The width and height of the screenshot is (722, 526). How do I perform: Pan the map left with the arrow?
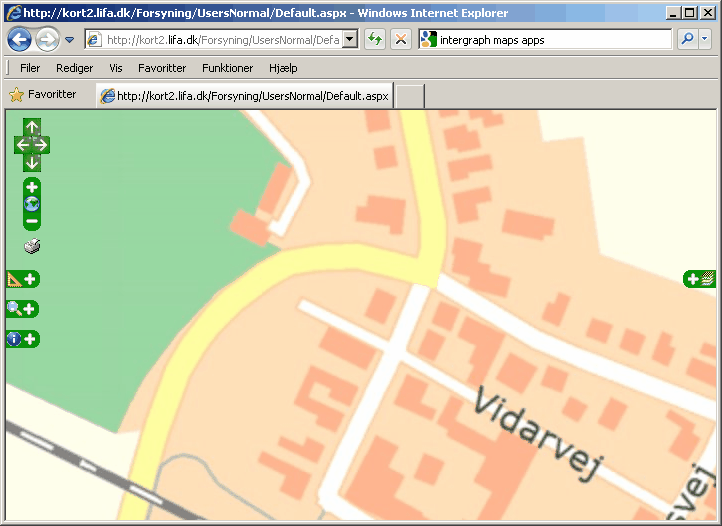coord(22,145)
